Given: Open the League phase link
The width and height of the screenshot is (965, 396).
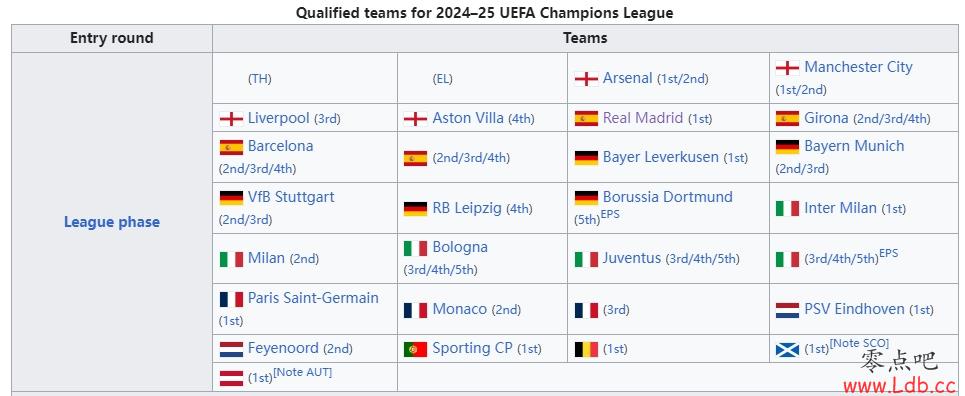Looking at the screenshot, I should click(x=112, y=222).
